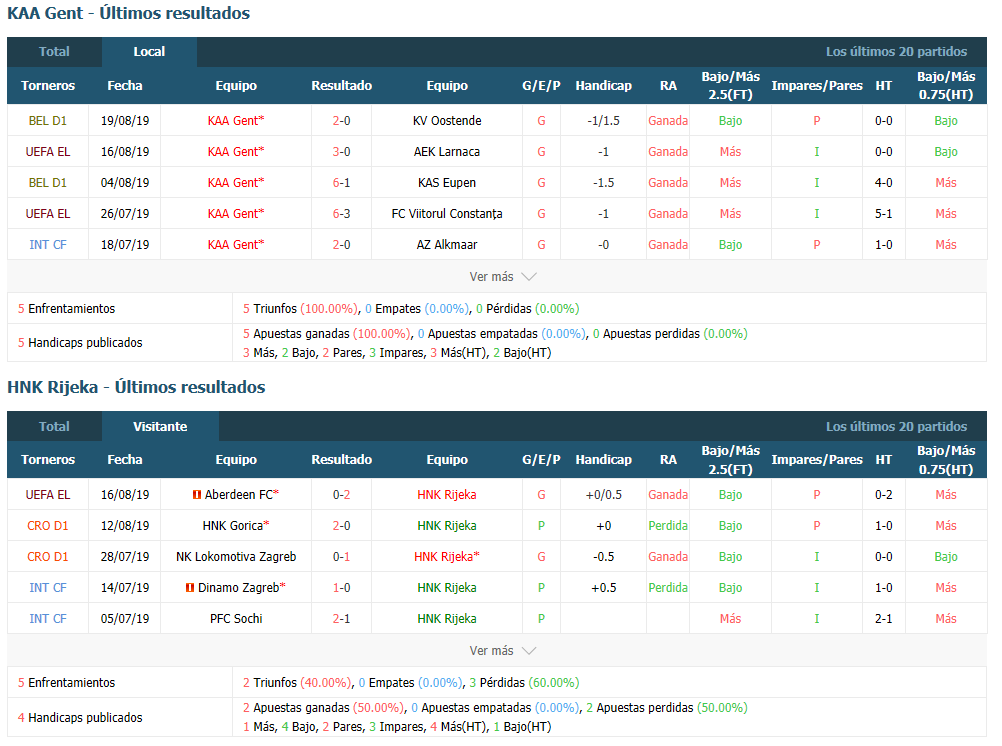The height and width of the screenshot is (746, 1002).
Task: Select the Local tab
Action: 149,52
